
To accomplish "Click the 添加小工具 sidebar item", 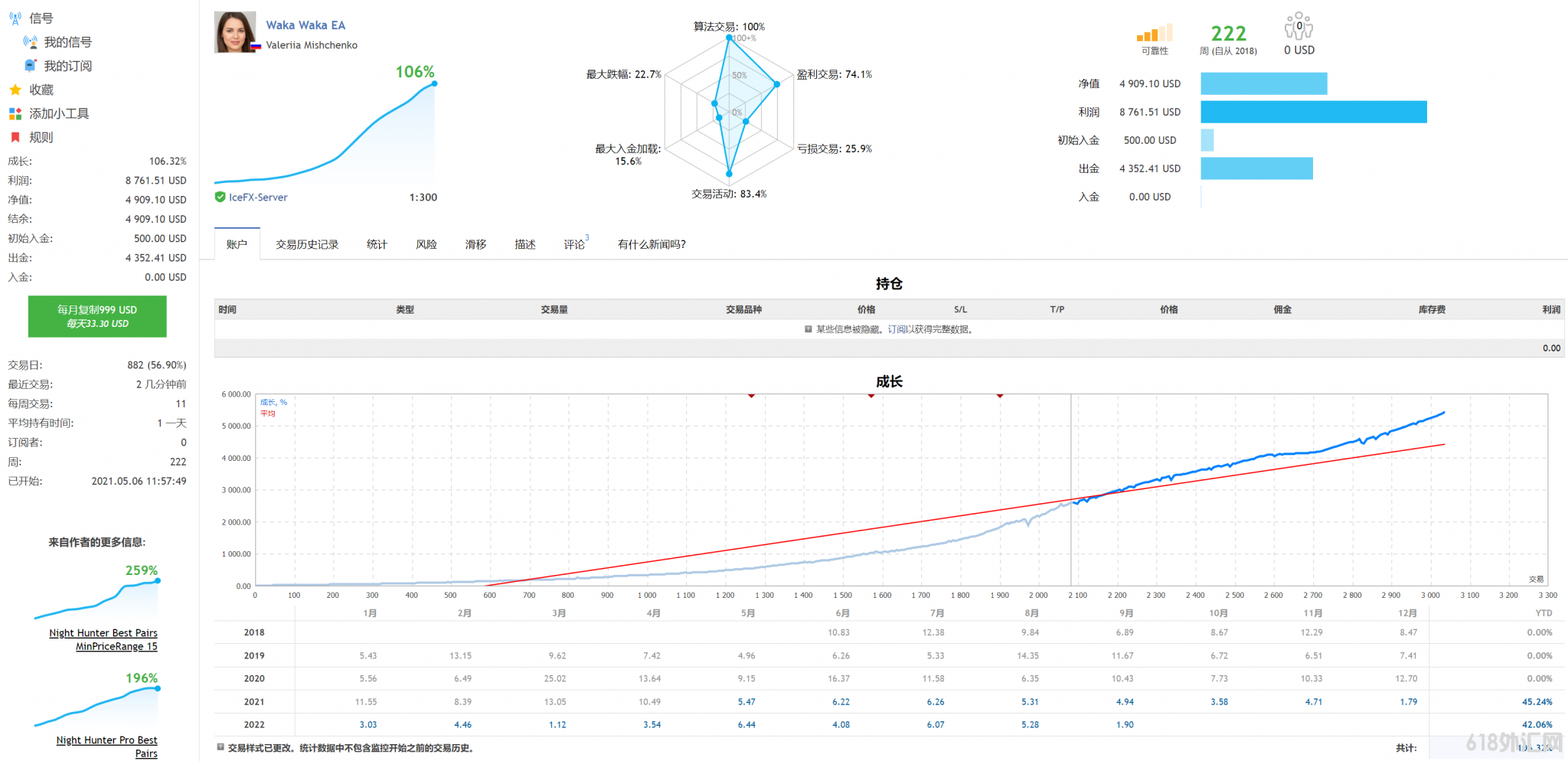I will 59,113.
